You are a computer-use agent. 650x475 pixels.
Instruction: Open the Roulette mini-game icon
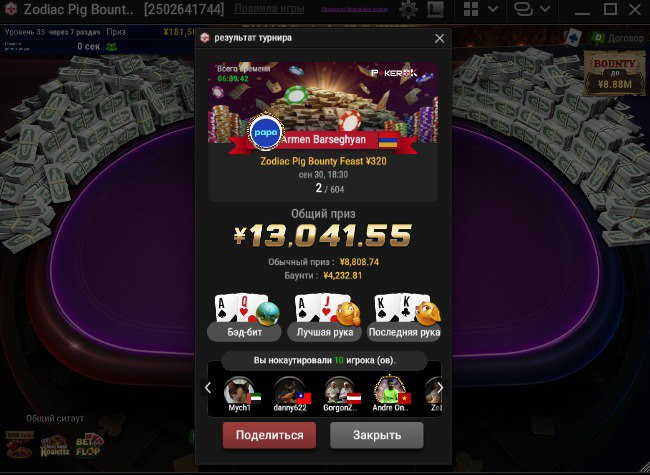pyautogui.click(x=55, y=446)
